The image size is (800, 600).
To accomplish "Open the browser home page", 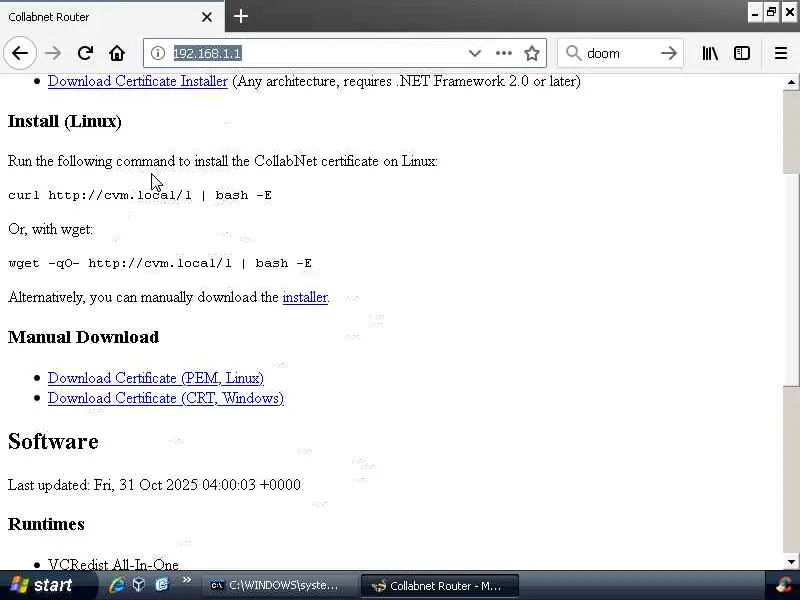I will click(x=117, y=53).
